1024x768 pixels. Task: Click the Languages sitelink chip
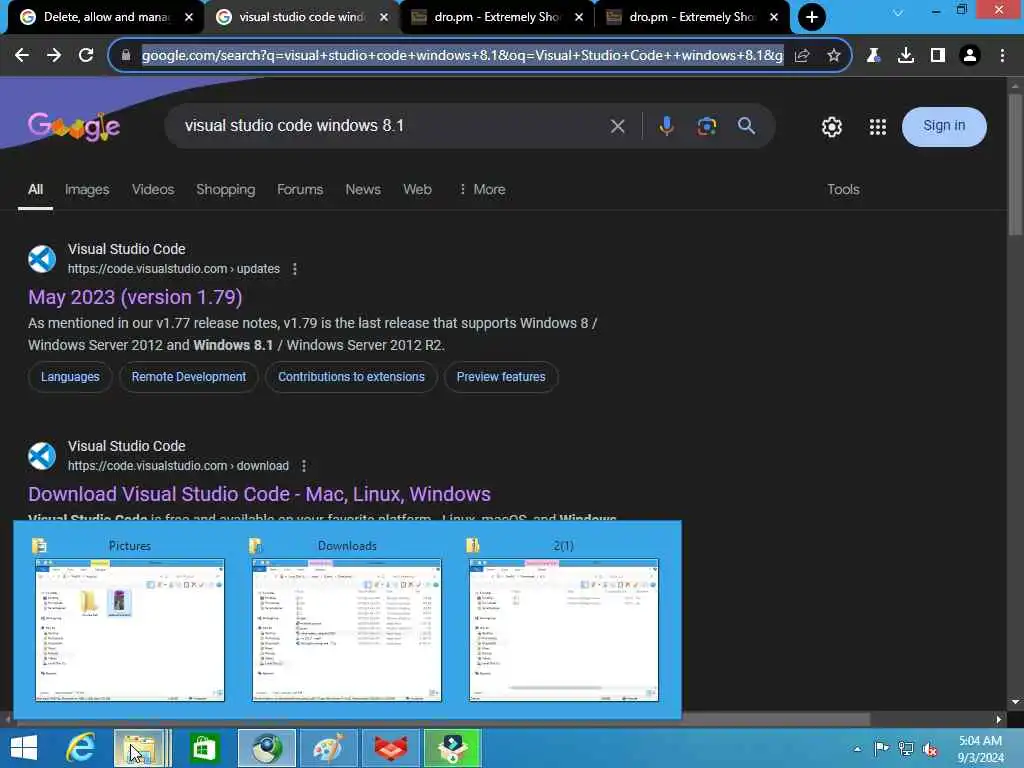(x=70, y=377)
